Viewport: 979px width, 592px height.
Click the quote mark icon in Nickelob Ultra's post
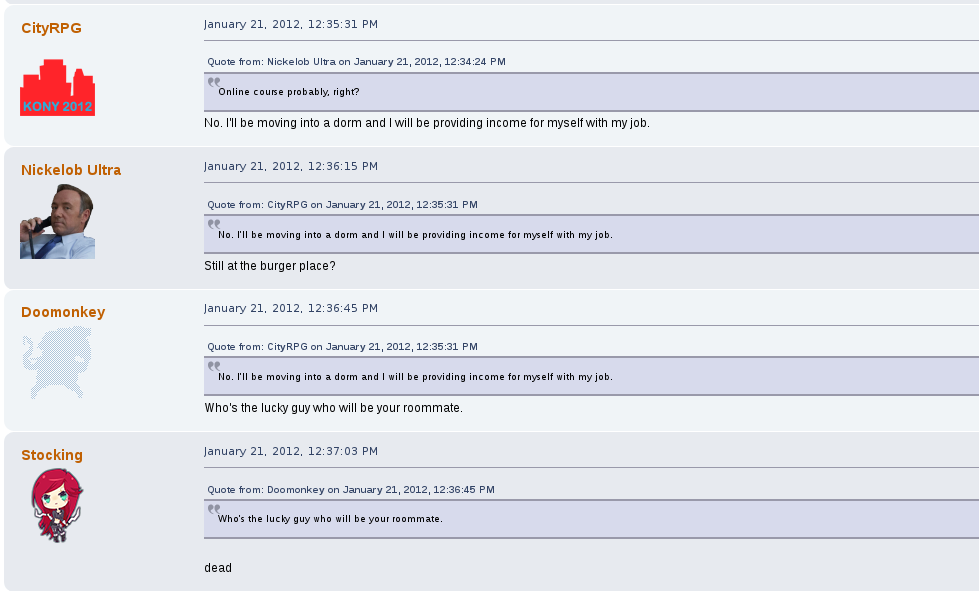point(214,225)
